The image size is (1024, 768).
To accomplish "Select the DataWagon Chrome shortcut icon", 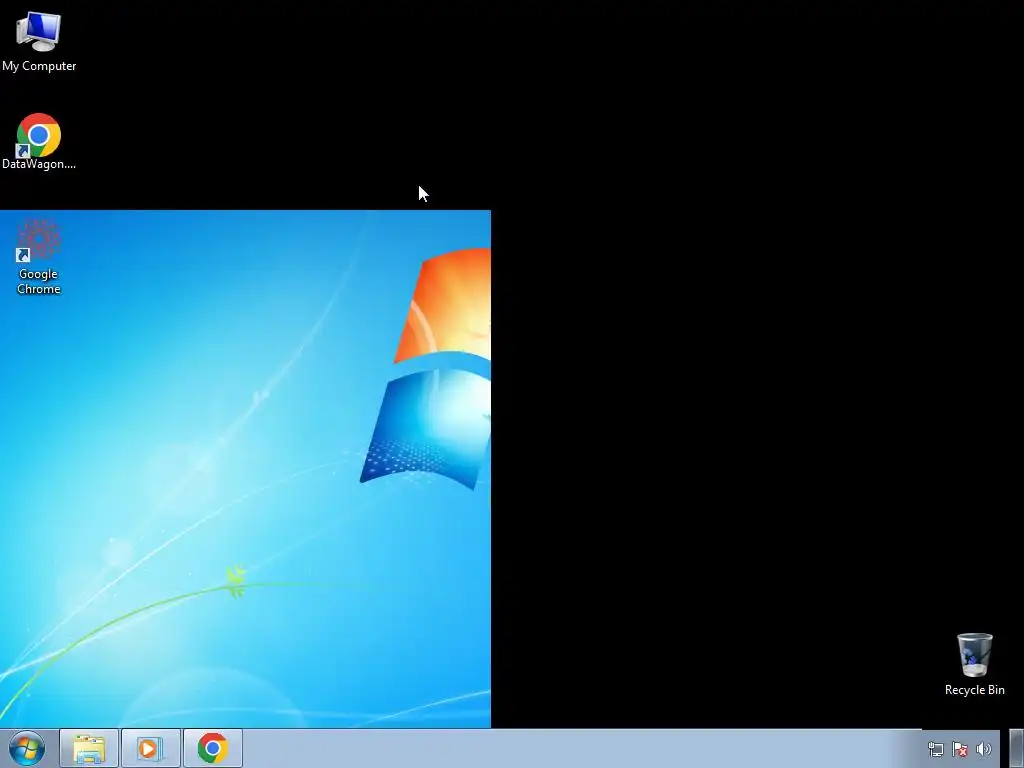I will (x=39, y=135).
